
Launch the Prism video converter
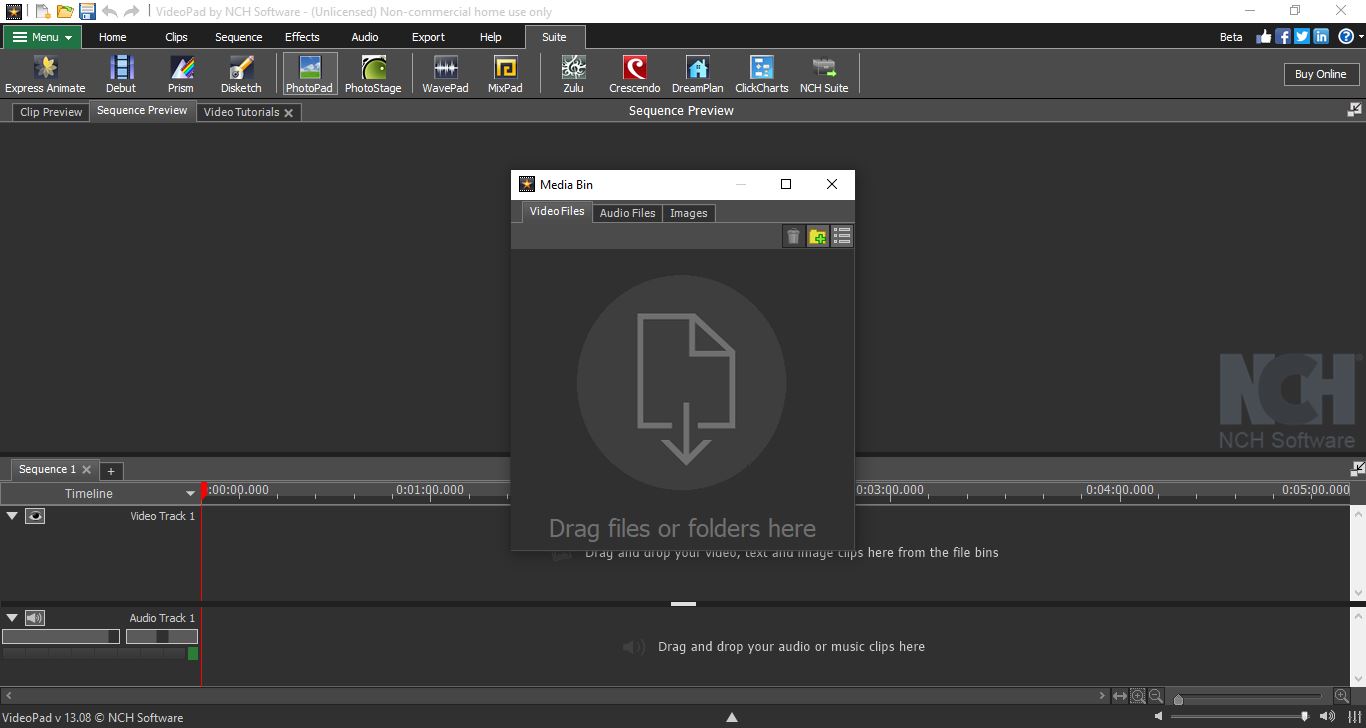point(181,74)
